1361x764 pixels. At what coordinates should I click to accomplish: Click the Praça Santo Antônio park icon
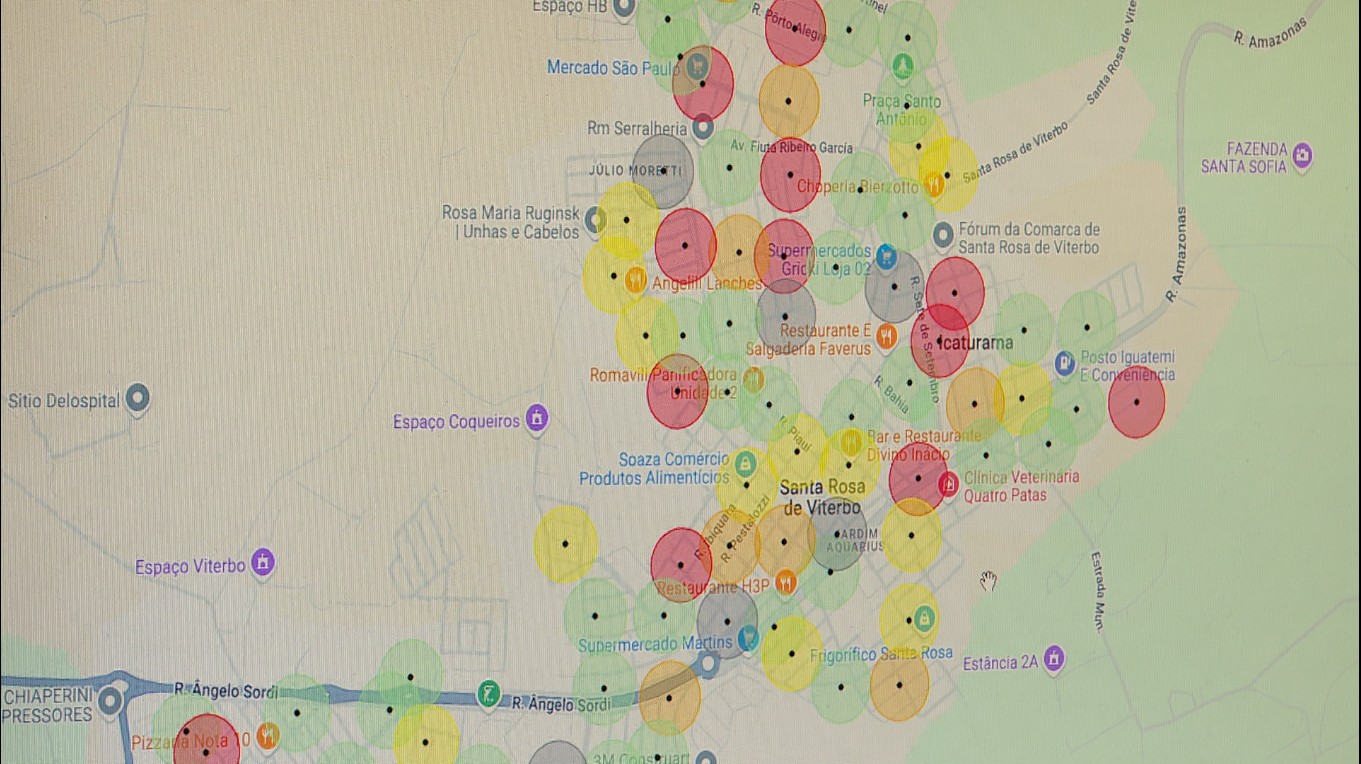coord(903,68)
